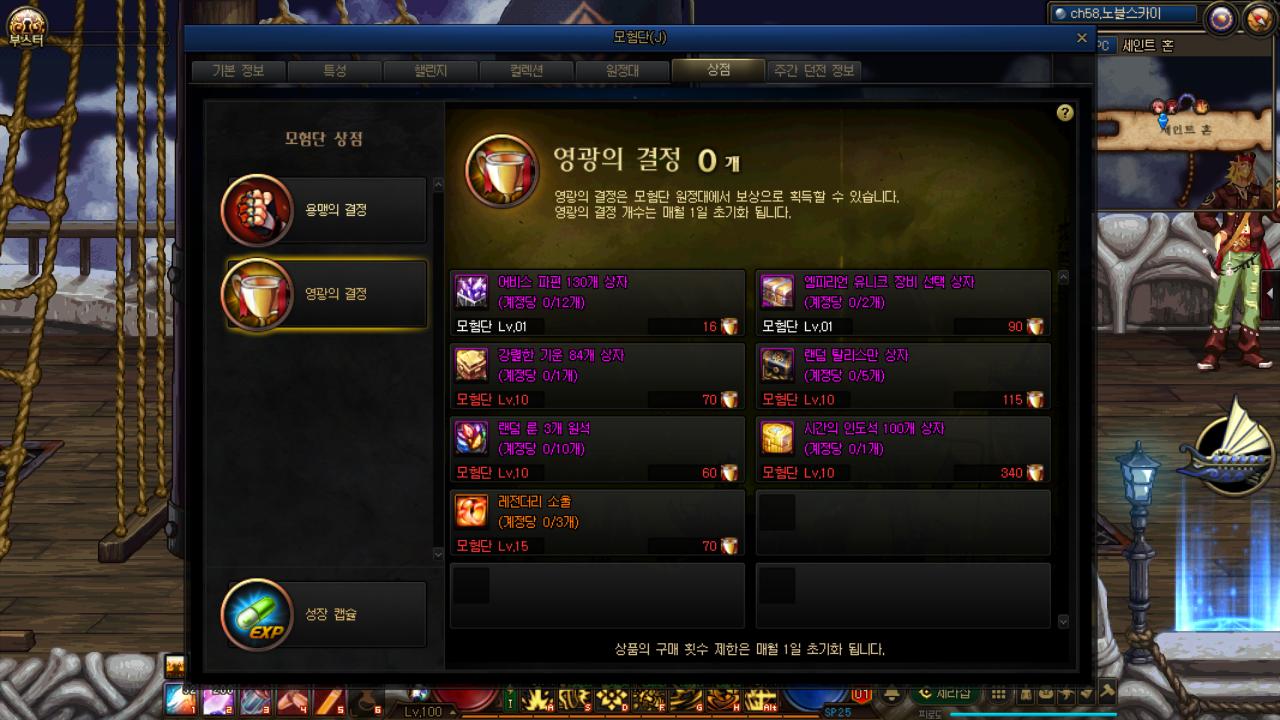Select the 엠피리언 유니크 장비 선택 상자 entry
The height and width of the screenshot is (720, 1280).
coord(903,303)
